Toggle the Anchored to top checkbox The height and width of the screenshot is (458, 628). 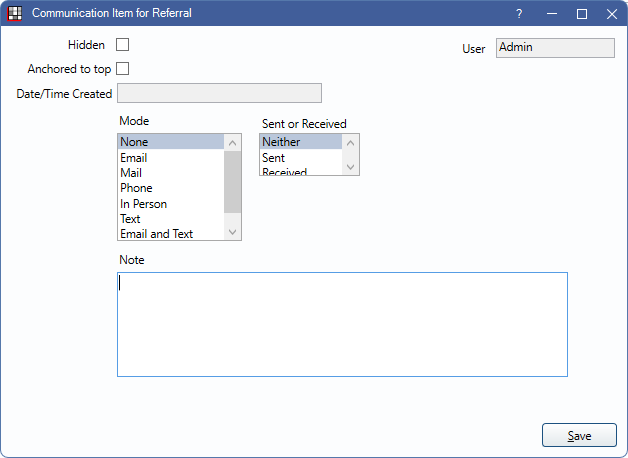click(x=123, y=69)
